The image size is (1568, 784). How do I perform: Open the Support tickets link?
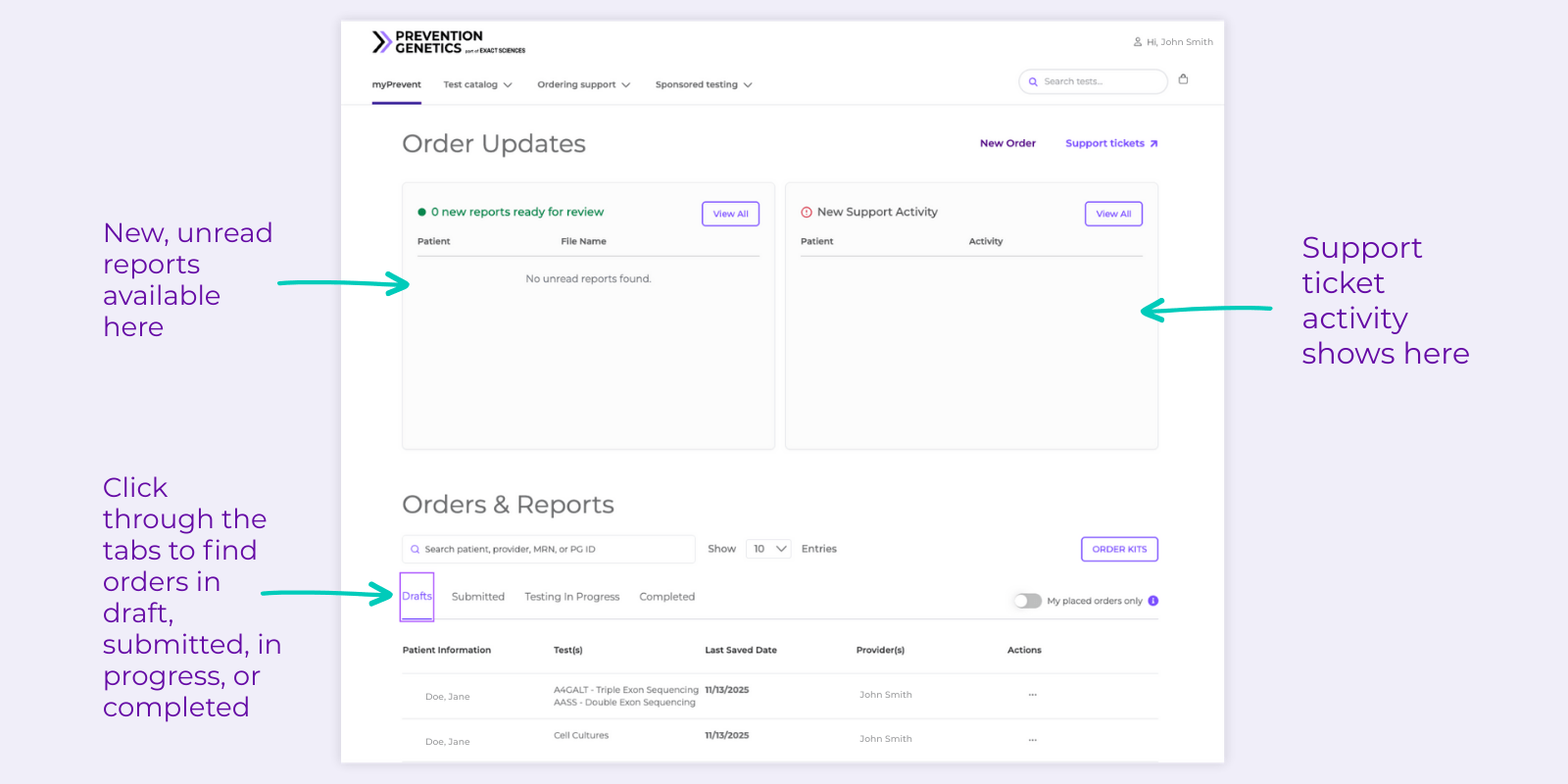pyautogui.click(x=1110, y=143)
